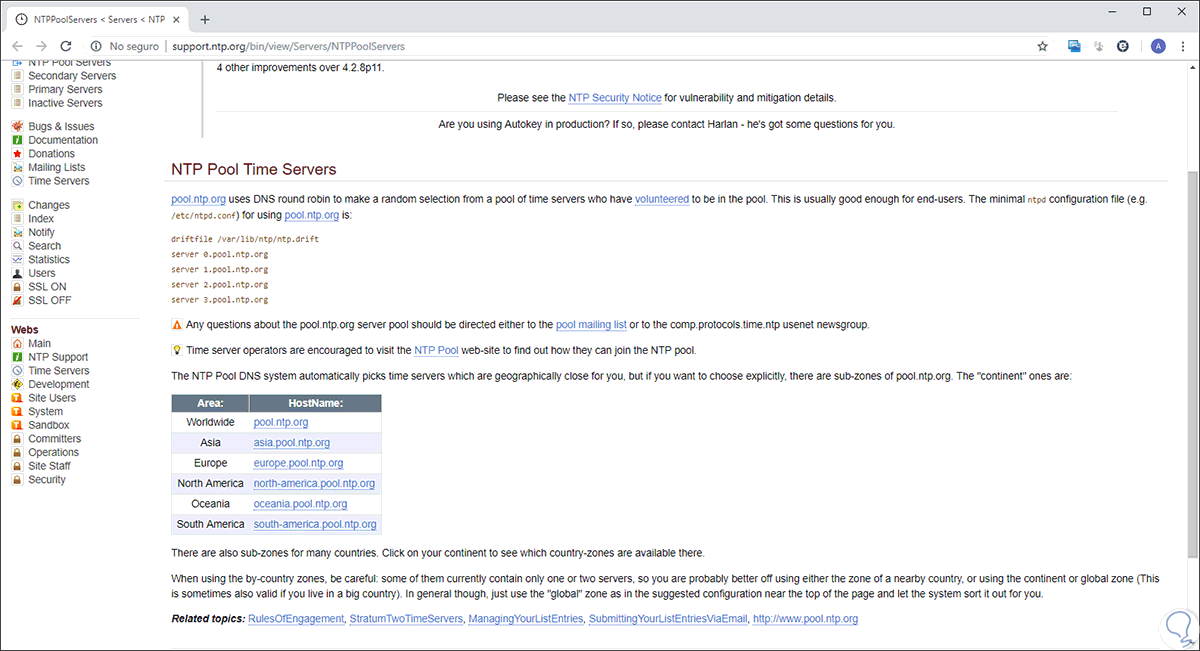Open RulesOfEngagement related topic
1200x651 pixels.
click(x=295, y=619)
